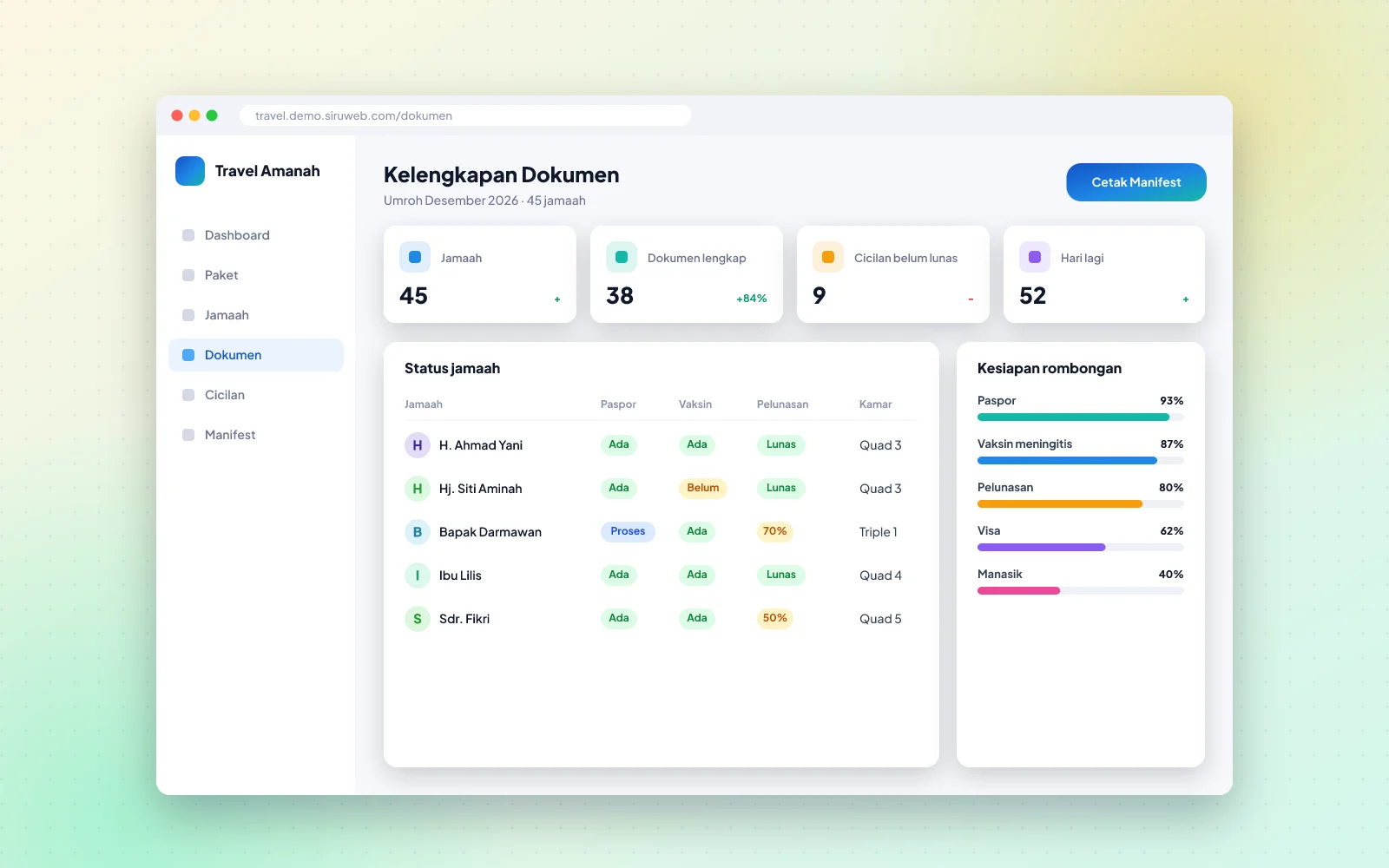The height and width of the screenshot is (868, 1389).
Task: Click the Paspor teal progress bar
Action: [1081, 418]
